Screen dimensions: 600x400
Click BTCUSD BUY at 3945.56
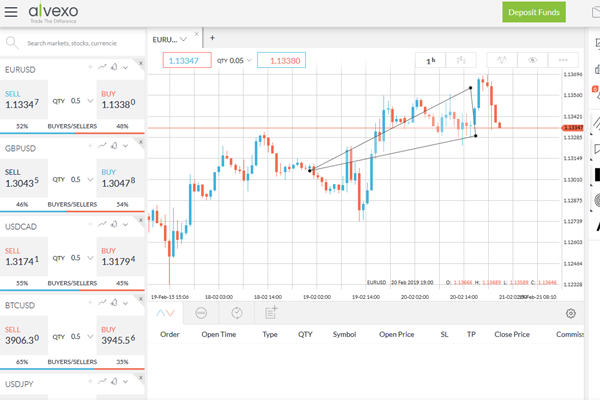120,335
